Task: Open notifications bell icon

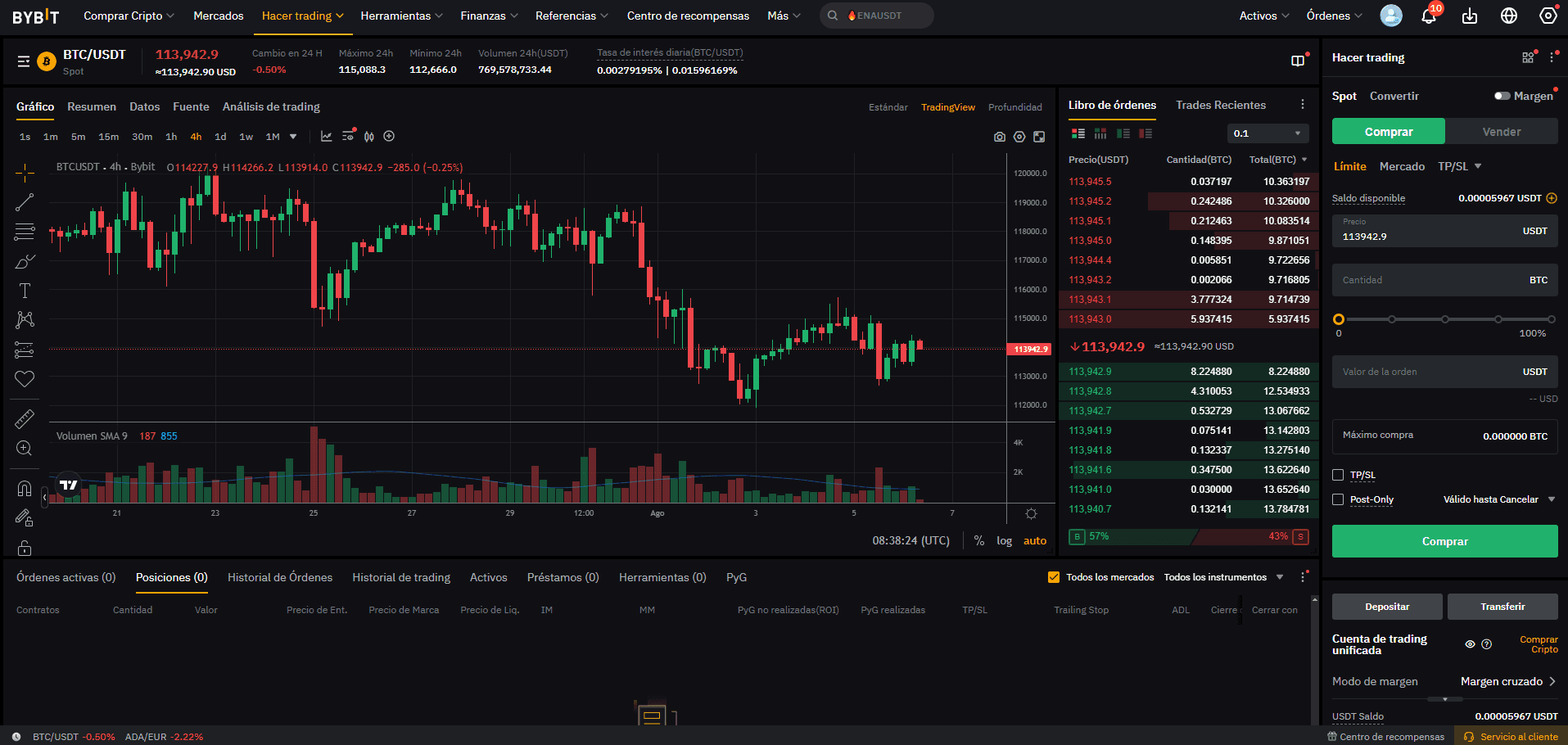Action: coord(1429,16)
